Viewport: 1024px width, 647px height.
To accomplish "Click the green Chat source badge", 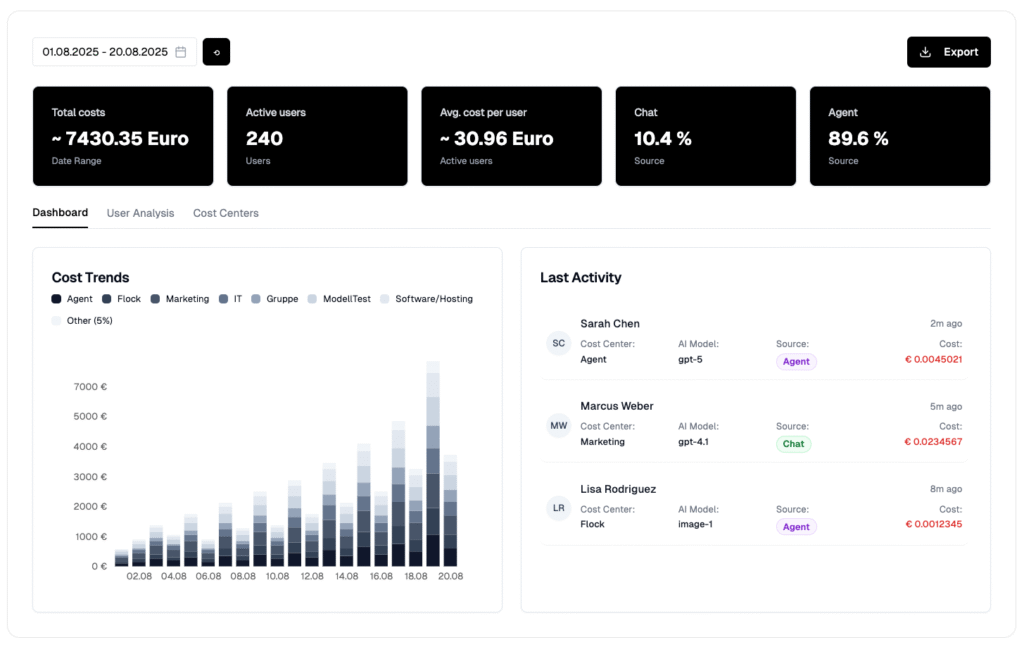I will click(x=793, y=444).
